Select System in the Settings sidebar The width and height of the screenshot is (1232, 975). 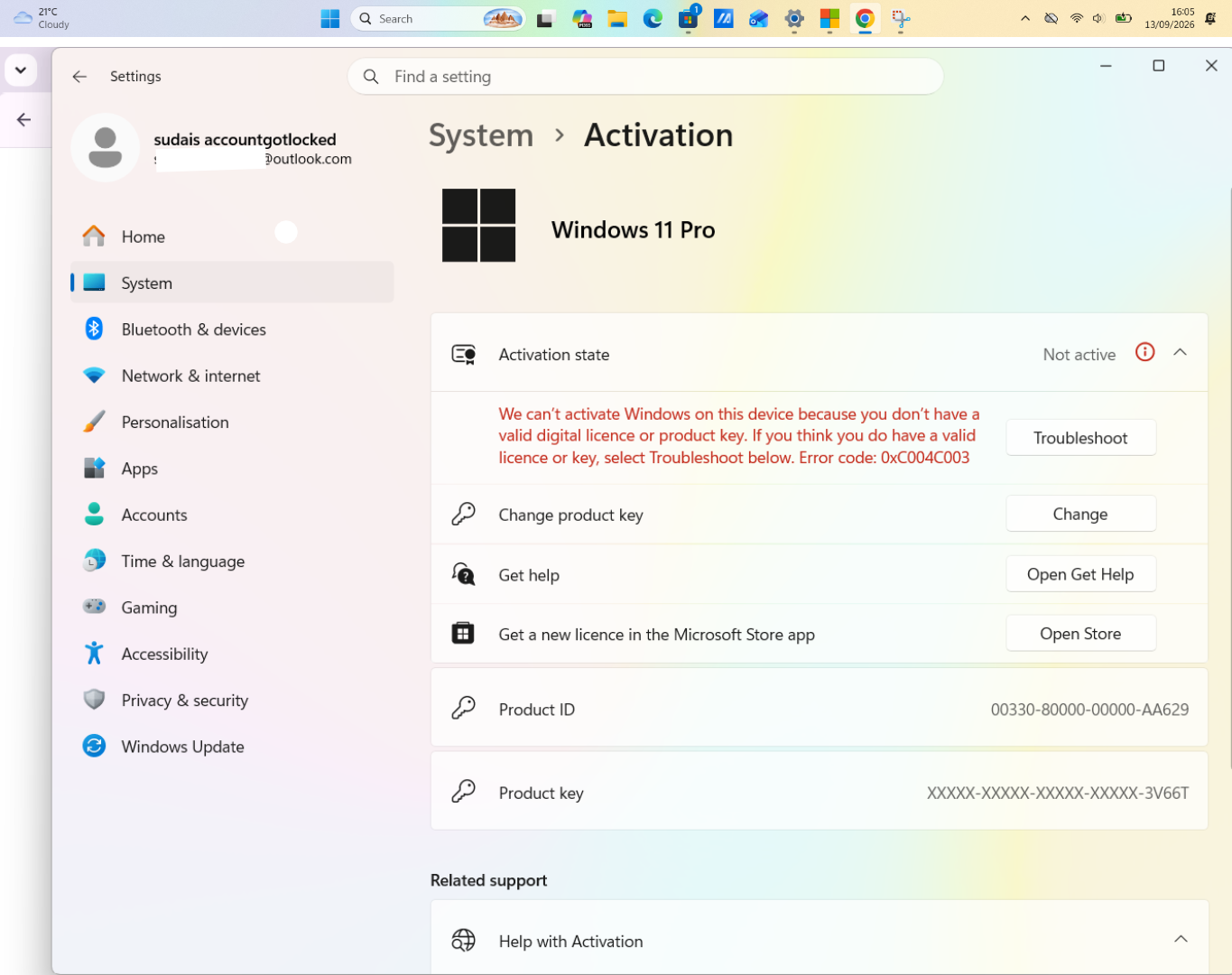click(x=232, y=283)
